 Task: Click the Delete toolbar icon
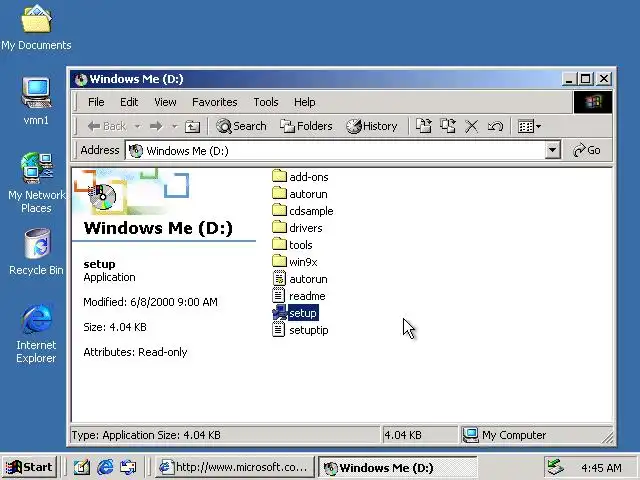471,126
